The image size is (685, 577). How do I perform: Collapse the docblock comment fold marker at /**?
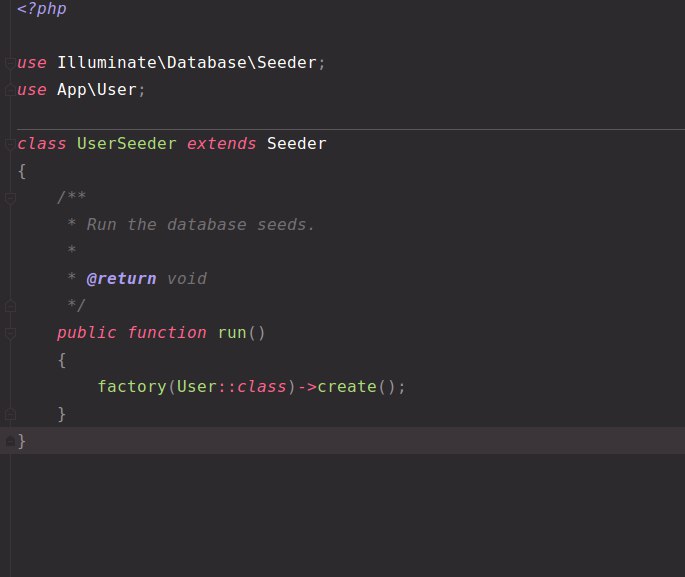click(10, 199)
